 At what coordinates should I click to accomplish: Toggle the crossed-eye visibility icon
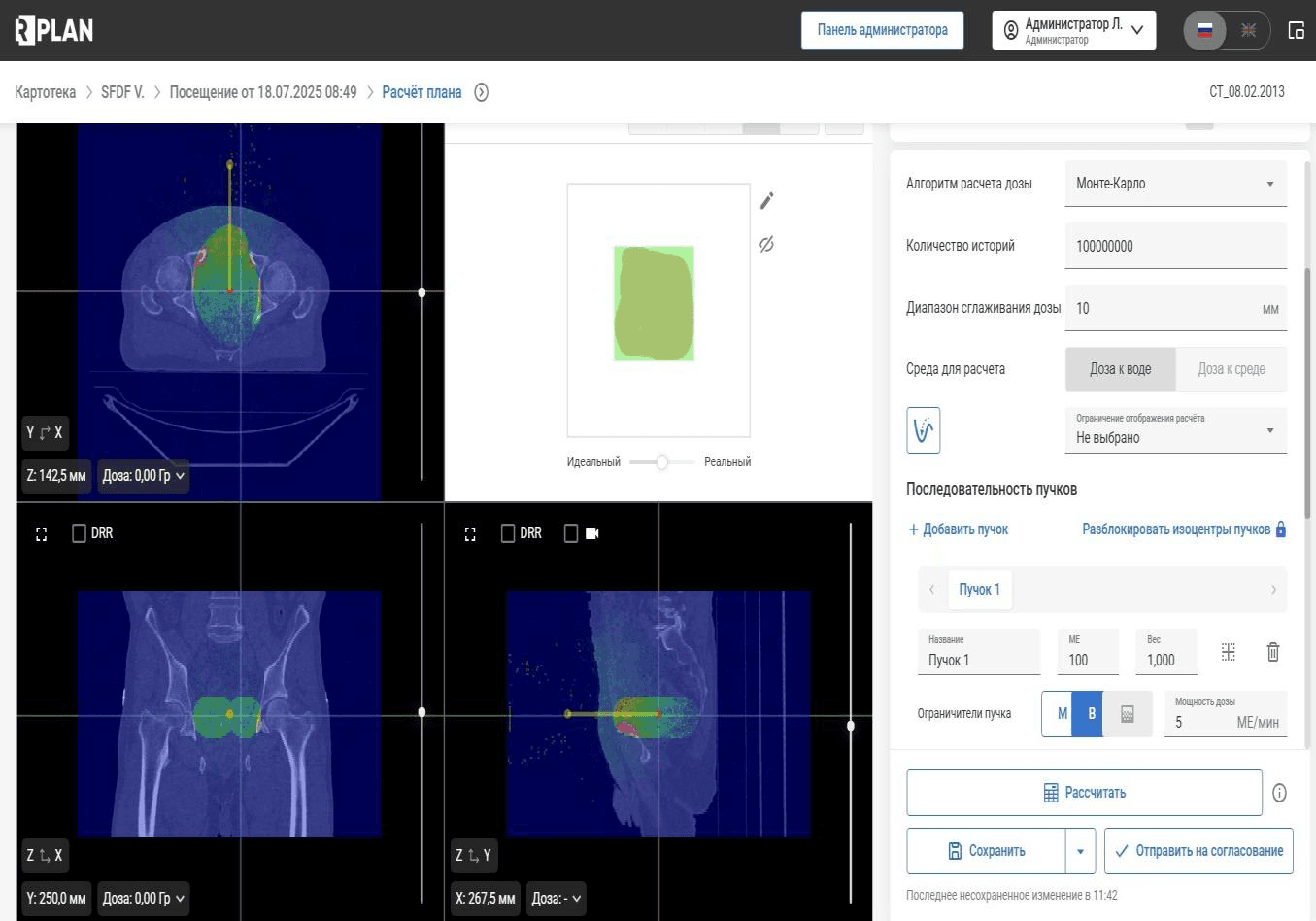click(x=766, y=244)
